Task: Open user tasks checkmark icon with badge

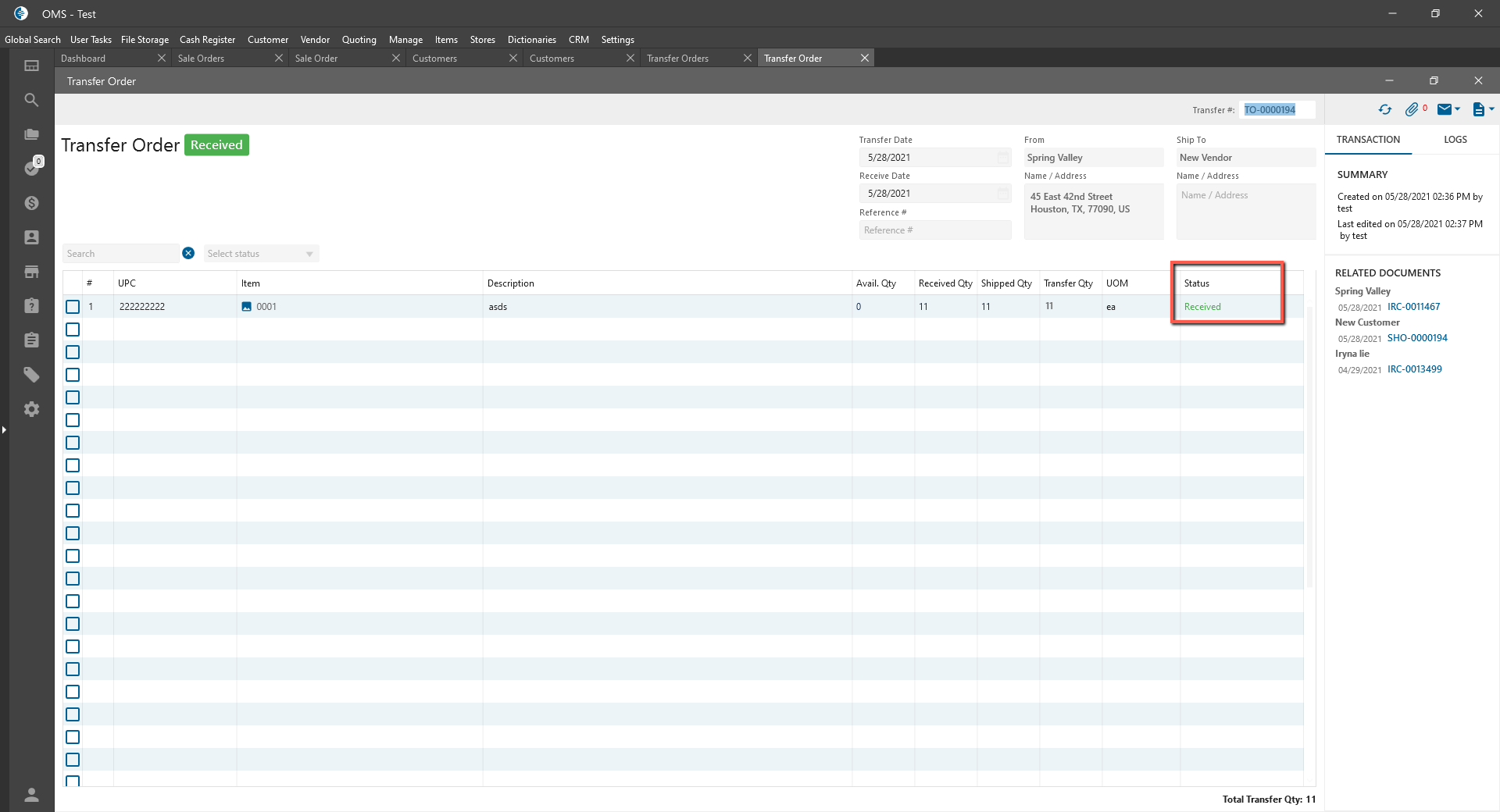Action: [x=31, y=168]
